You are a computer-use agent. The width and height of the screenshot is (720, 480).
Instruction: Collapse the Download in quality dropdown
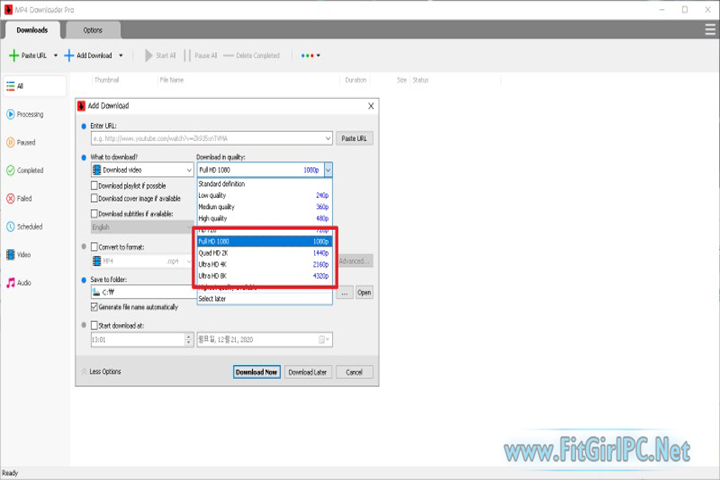pyautogui.click(x=327, y=170)
